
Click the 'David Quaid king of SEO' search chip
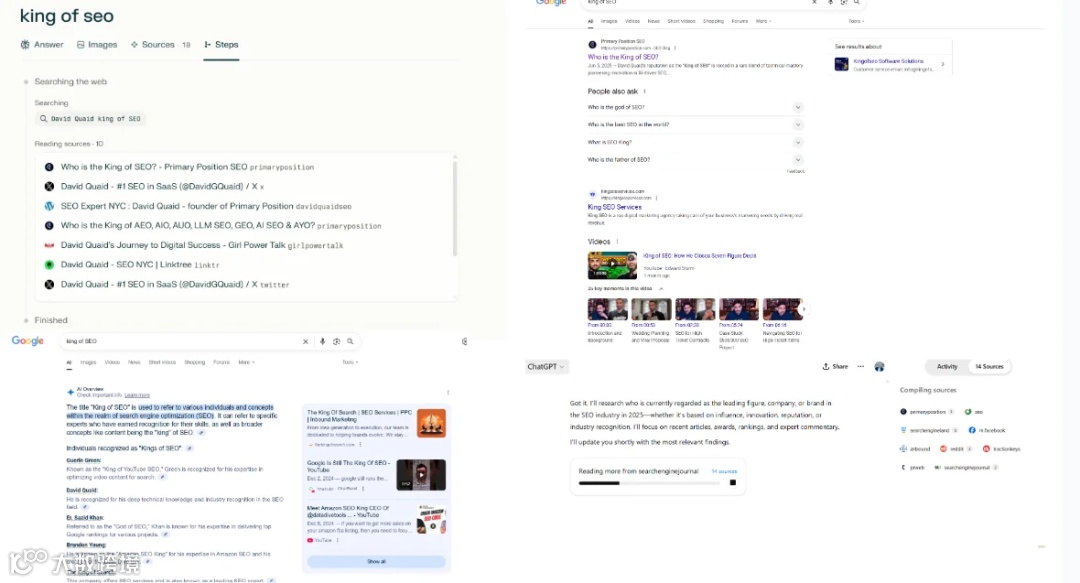[x=90, y=119]
